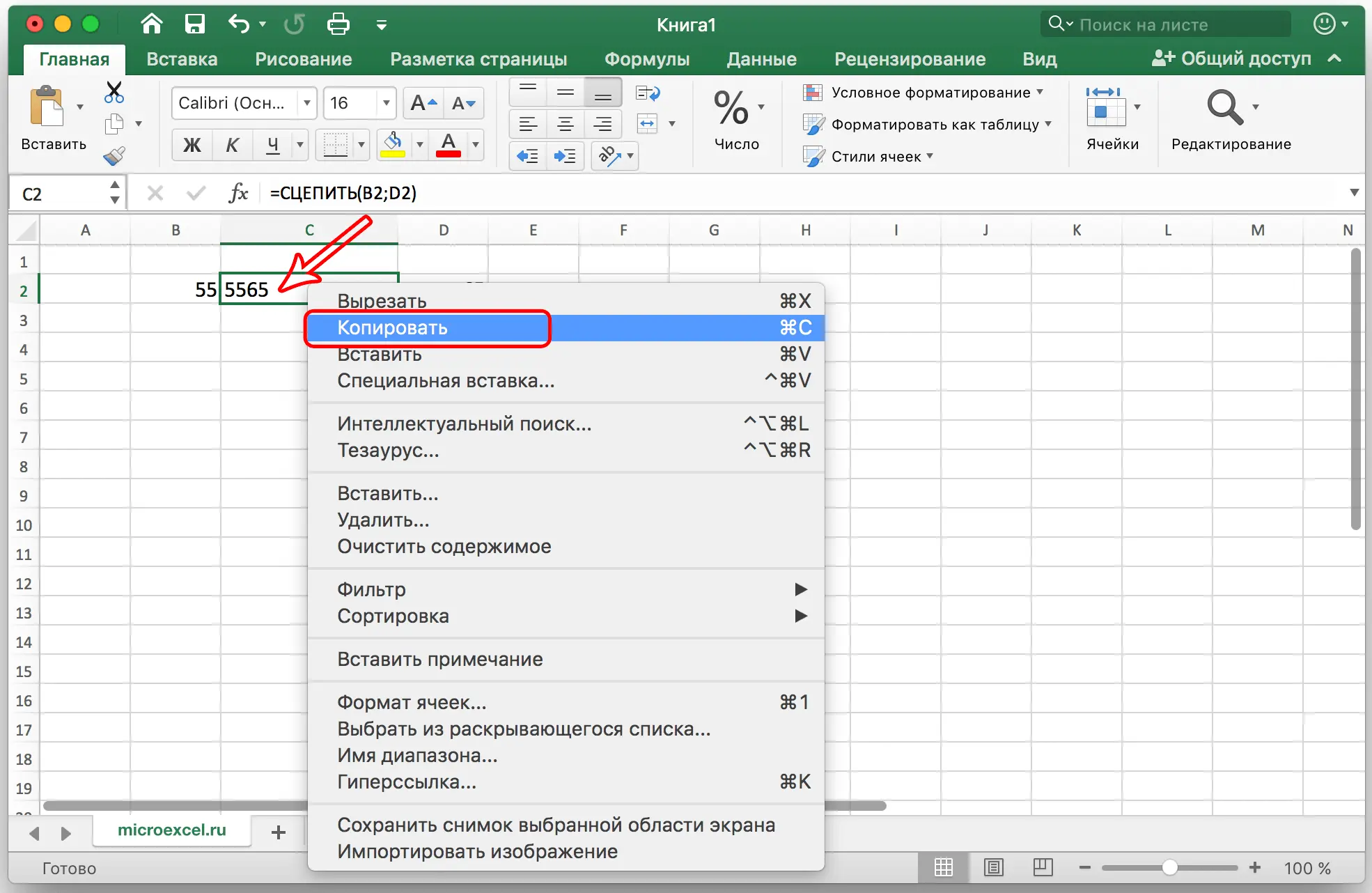
Task: Open Стили ячеек dropdown
Action: pyautogui.click(x=868, y=156)
